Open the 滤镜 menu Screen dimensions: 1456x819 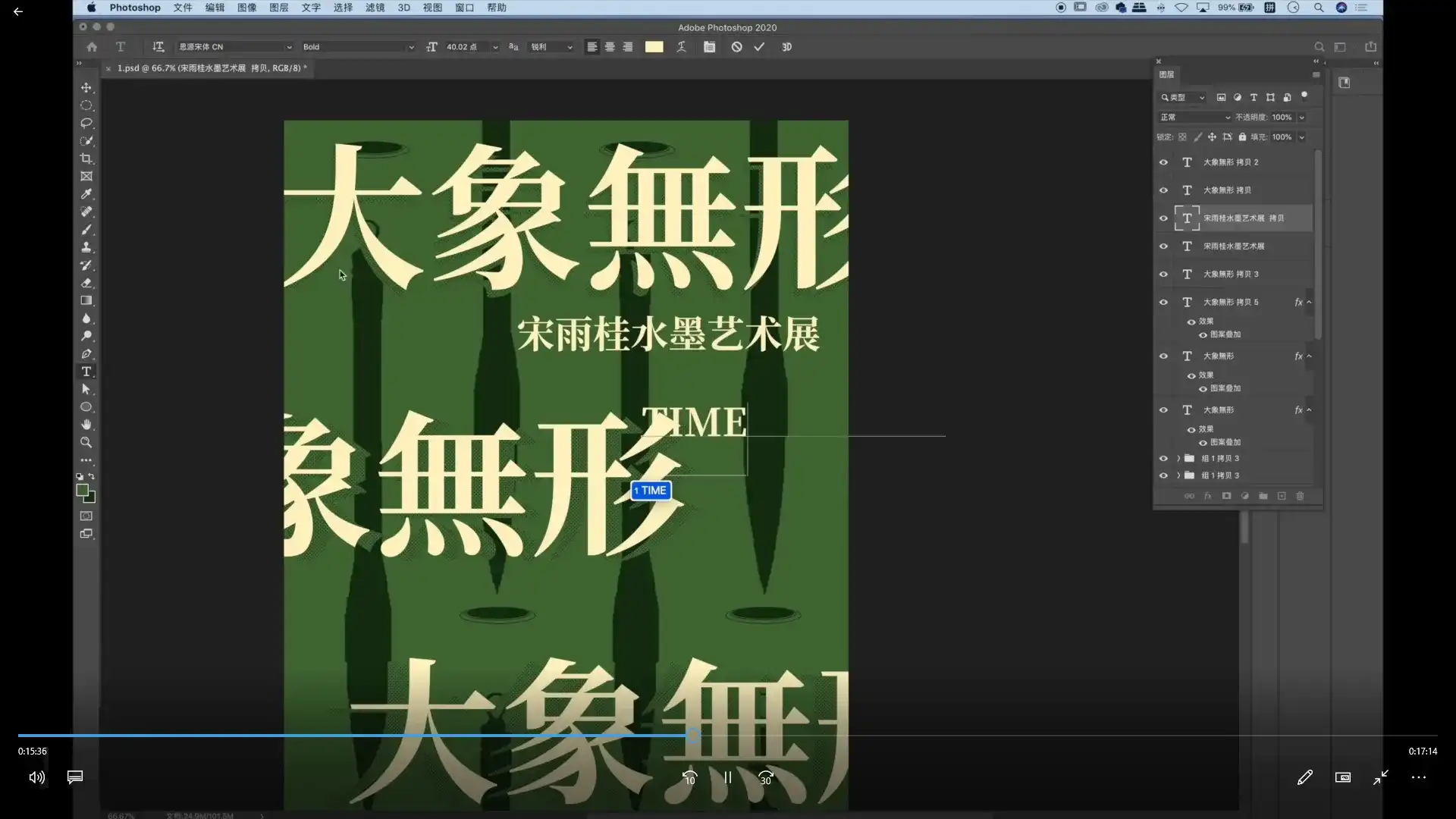click(x=375, y=8)
